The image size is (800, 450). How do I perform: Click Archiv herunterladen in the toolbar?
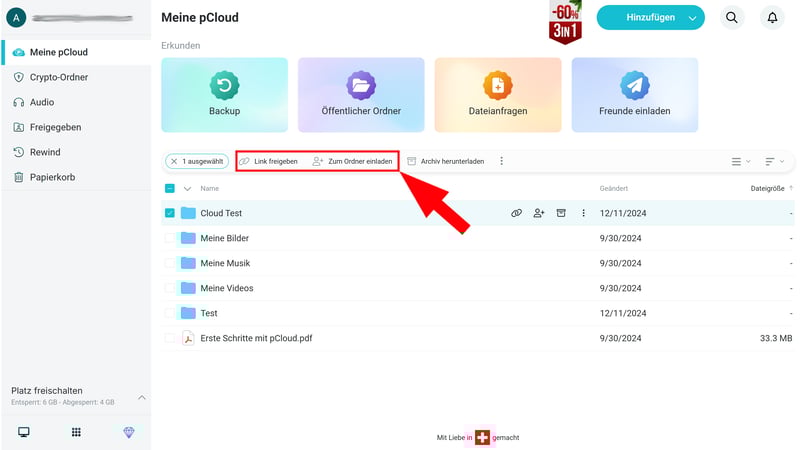click(x=445, y=161)
